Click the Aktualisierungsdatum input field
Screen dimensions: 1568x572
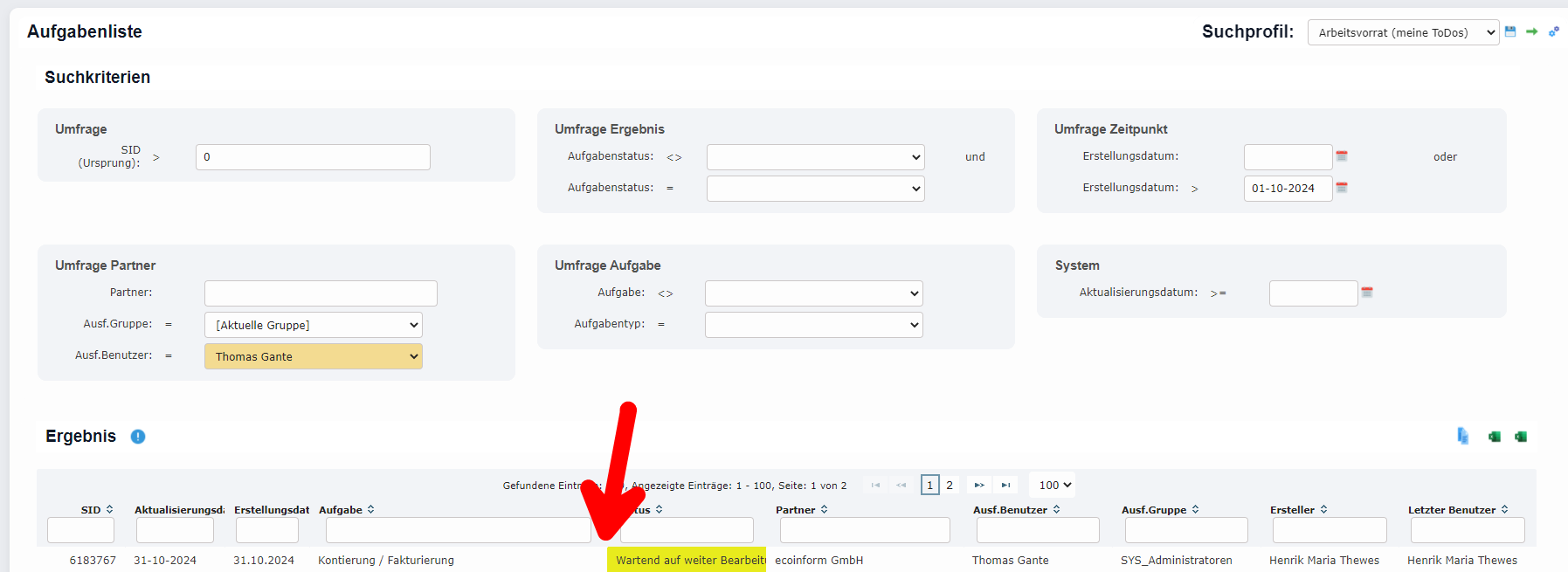[1313, 293]
